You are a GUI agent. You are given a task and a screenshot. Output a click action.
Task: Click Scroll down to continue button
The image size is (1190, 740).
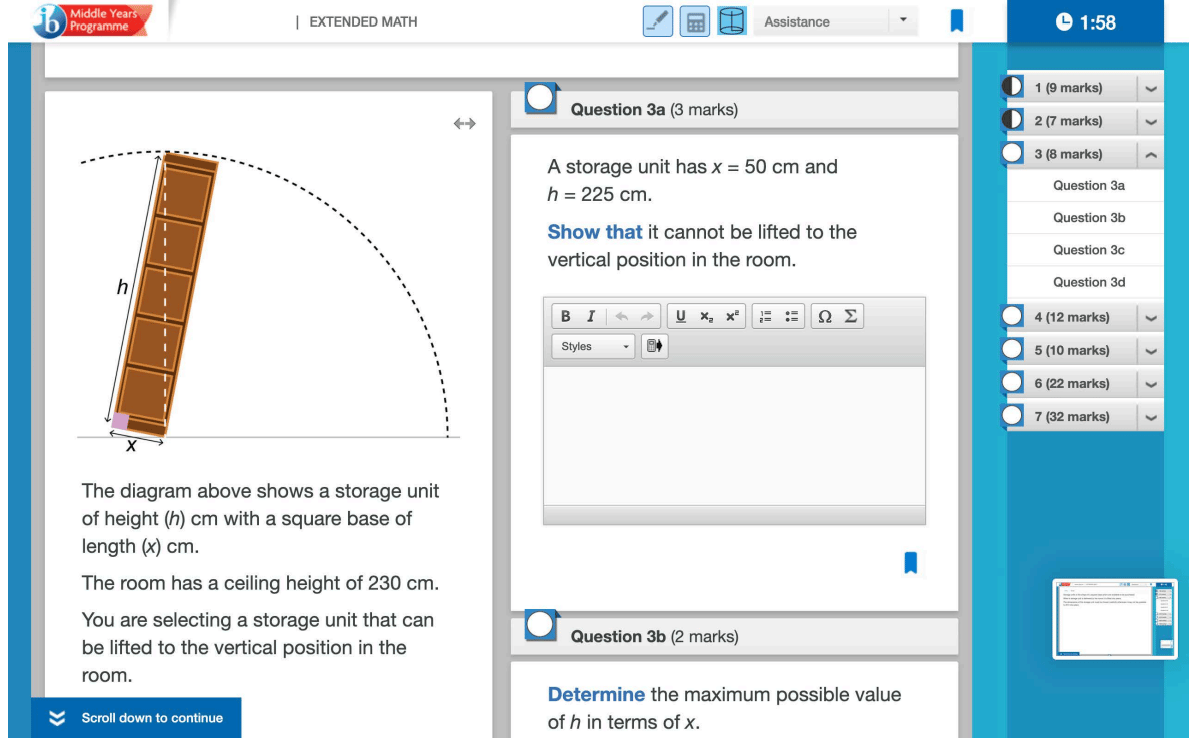click(x=136, y=718)
